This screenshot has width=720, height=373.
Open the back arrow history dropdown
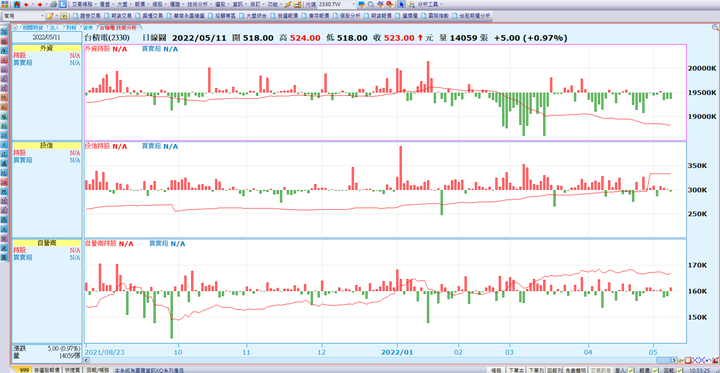(33, 5)
